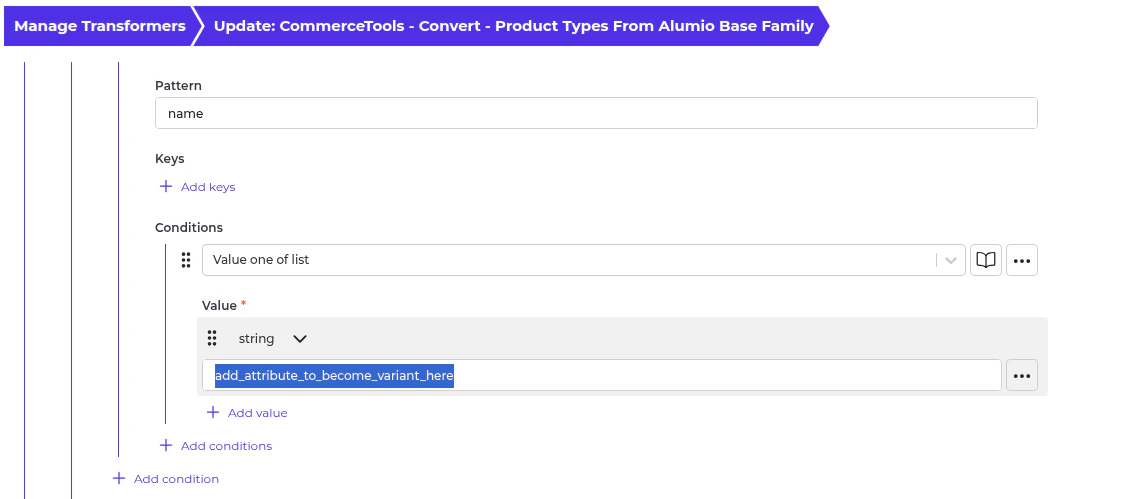1135x499 pixels.
Task: Click the 'Add keys' link
Action: click(x=208, y=187)
